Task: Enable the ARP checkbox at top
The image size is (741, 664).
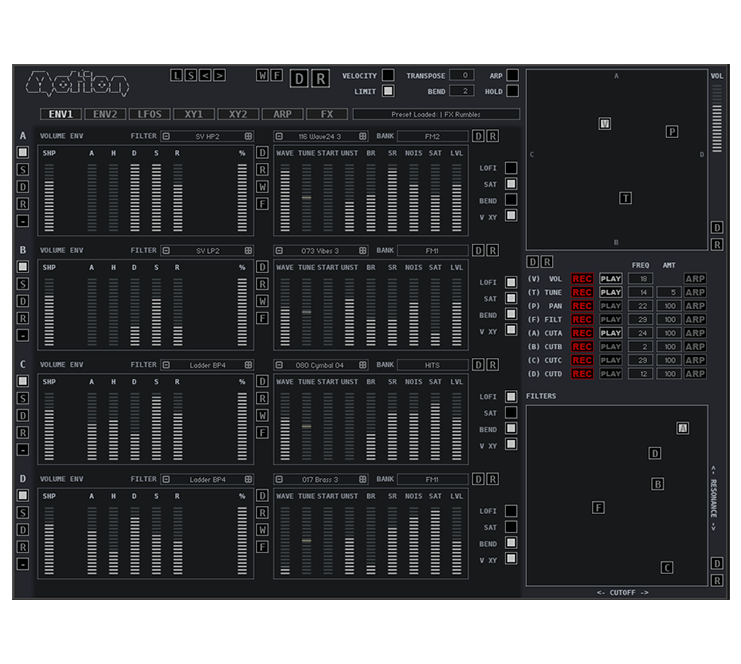Action: pyautogui.click(x=512, y=75)
